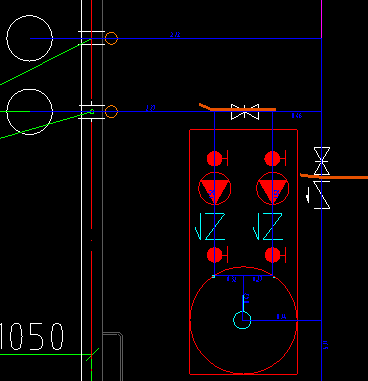Viewport: 368px width, 381px height.
Task: Click the right cyan check valve symbol
Action: [x=268, y=227]
